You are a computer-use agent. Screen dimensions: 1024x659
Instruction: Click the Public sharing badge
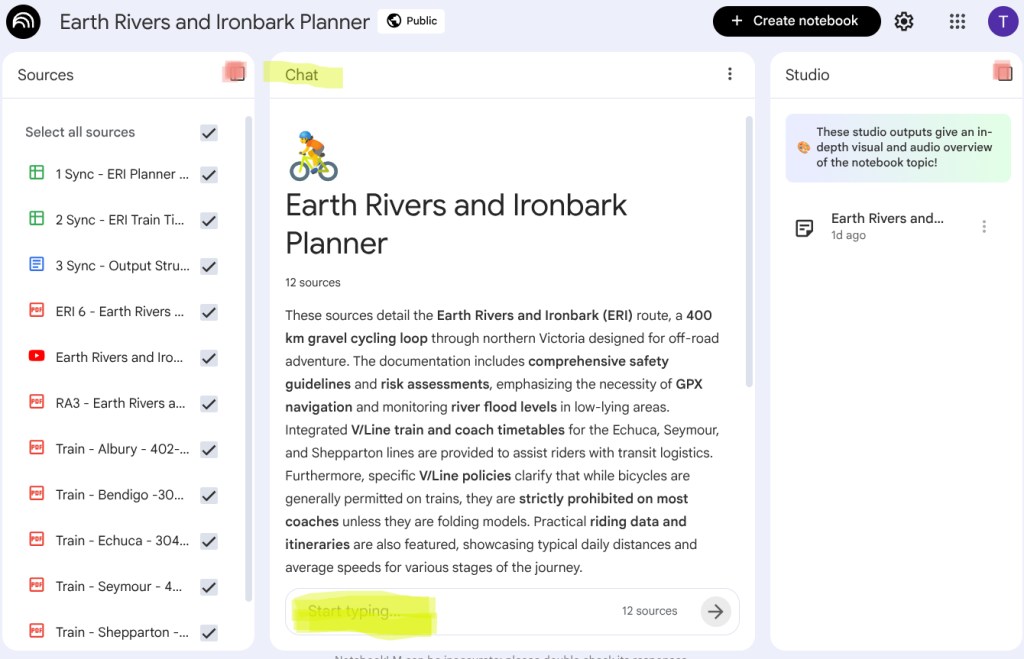coord(411,21)
